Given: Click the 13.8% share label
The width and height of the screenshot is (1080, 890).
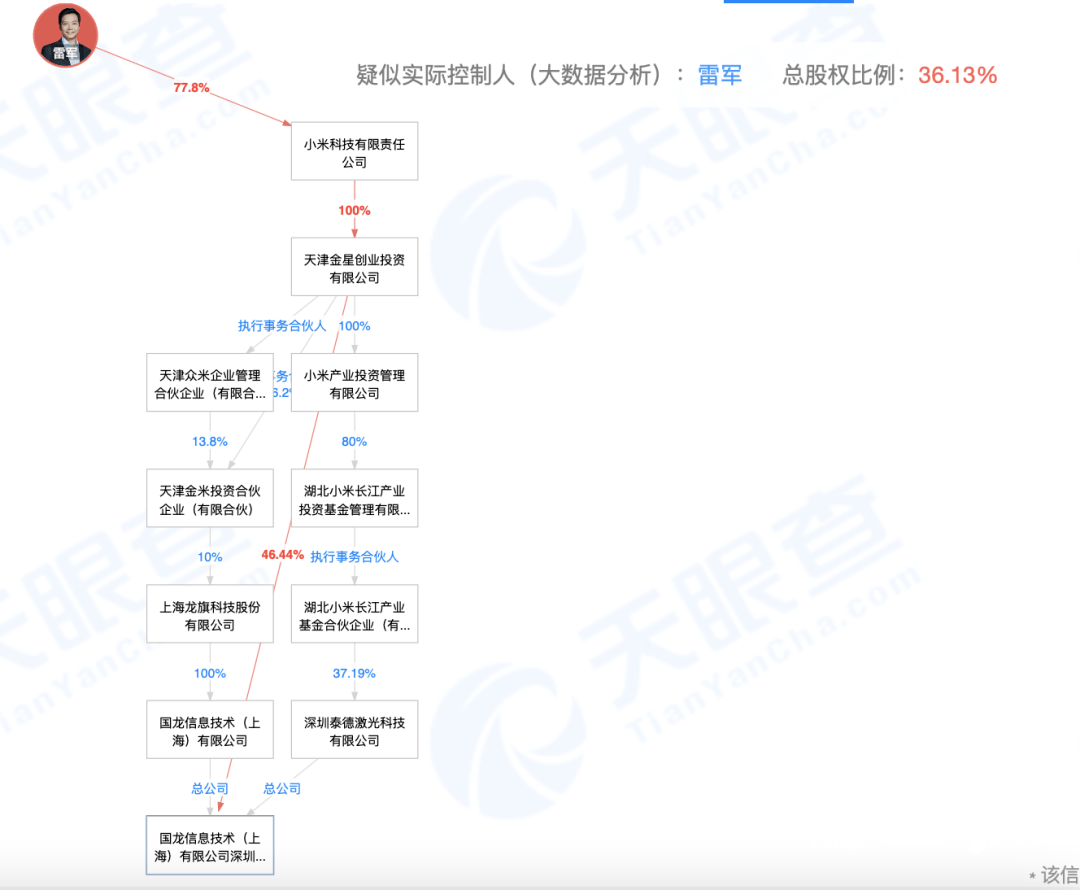Looking at the screenshot, I should tap(209, 442).
